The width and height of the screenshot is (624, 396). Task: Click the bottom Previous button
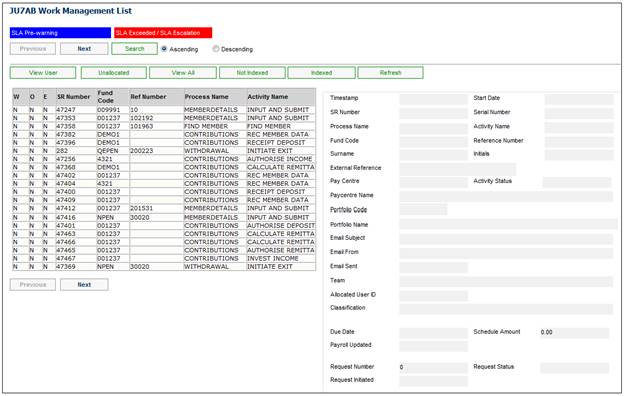tap(33, 285)
